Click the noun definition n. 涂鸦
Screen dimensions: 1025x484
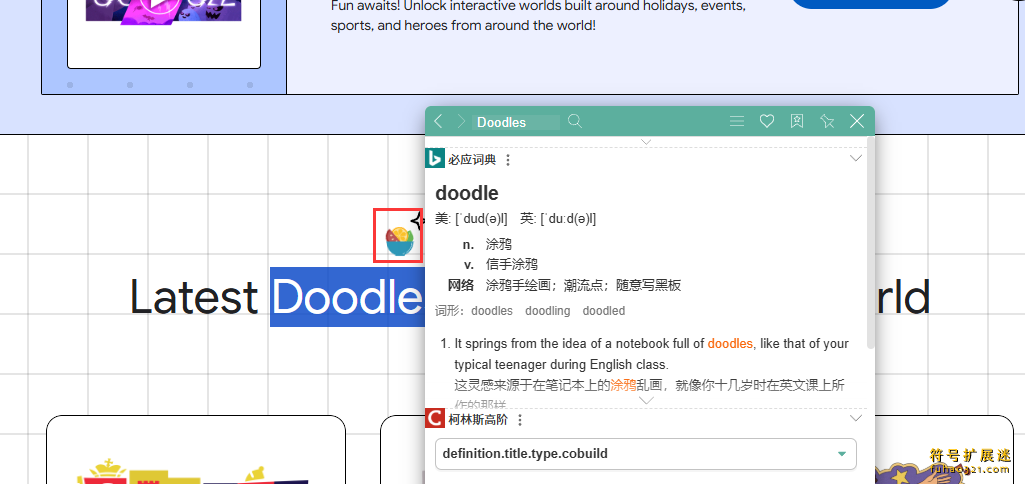point(487,245)
